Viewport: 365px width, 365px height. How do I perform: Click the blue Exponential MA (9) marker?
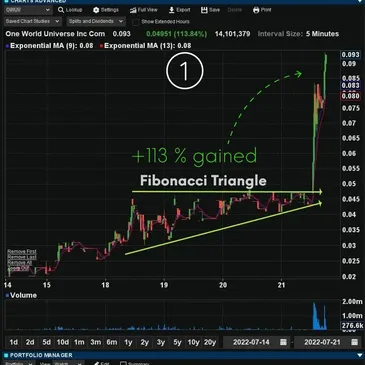point(7,46)
